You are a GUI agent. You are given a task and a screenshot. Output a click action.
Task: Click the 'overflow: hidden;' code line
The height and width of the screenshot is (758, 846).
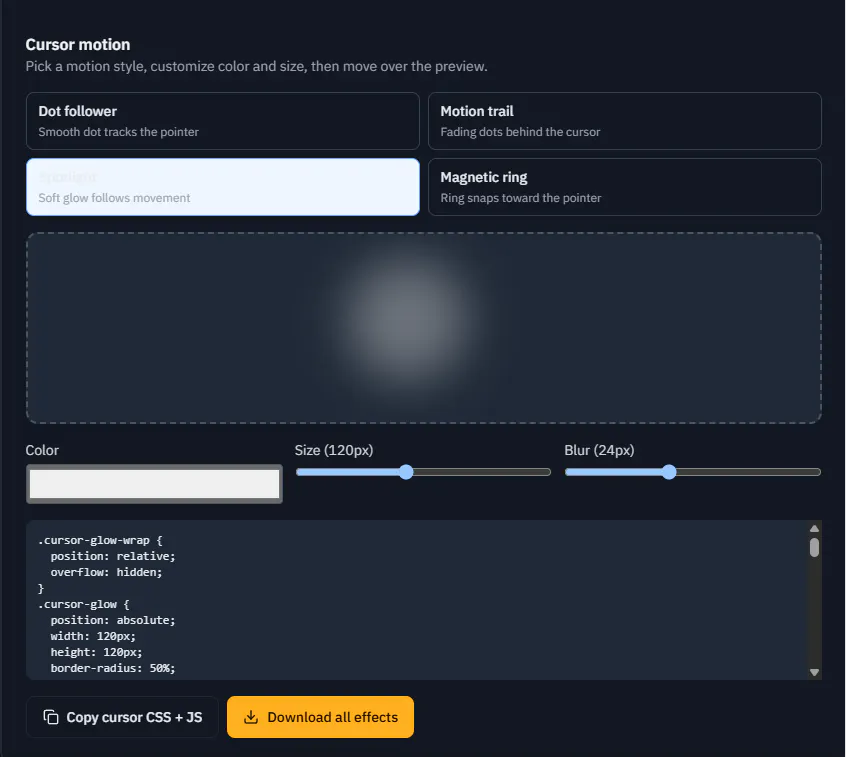(106, 572)
